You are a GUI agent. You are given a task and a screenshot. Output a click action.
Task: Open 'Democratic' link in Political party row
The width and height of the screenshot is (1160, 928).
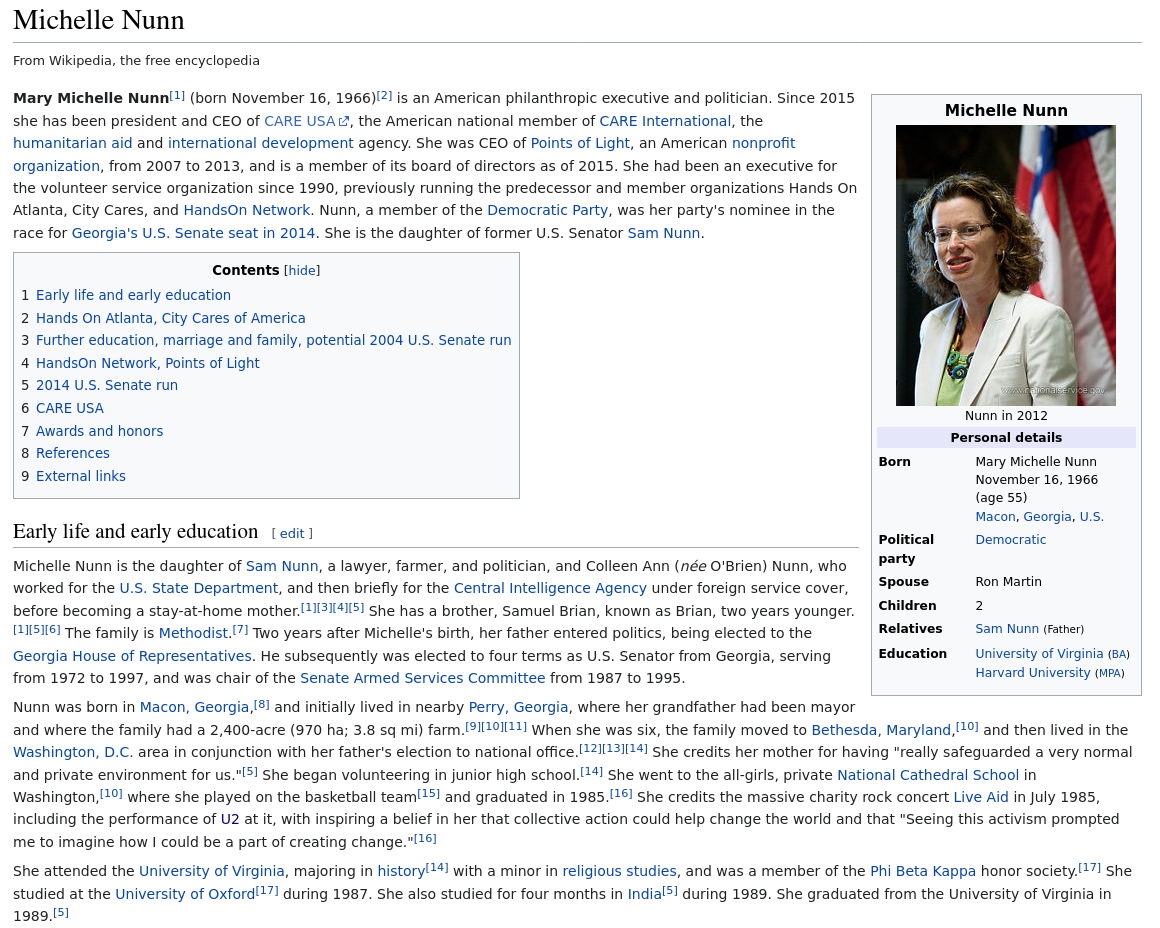(1011, 540)
